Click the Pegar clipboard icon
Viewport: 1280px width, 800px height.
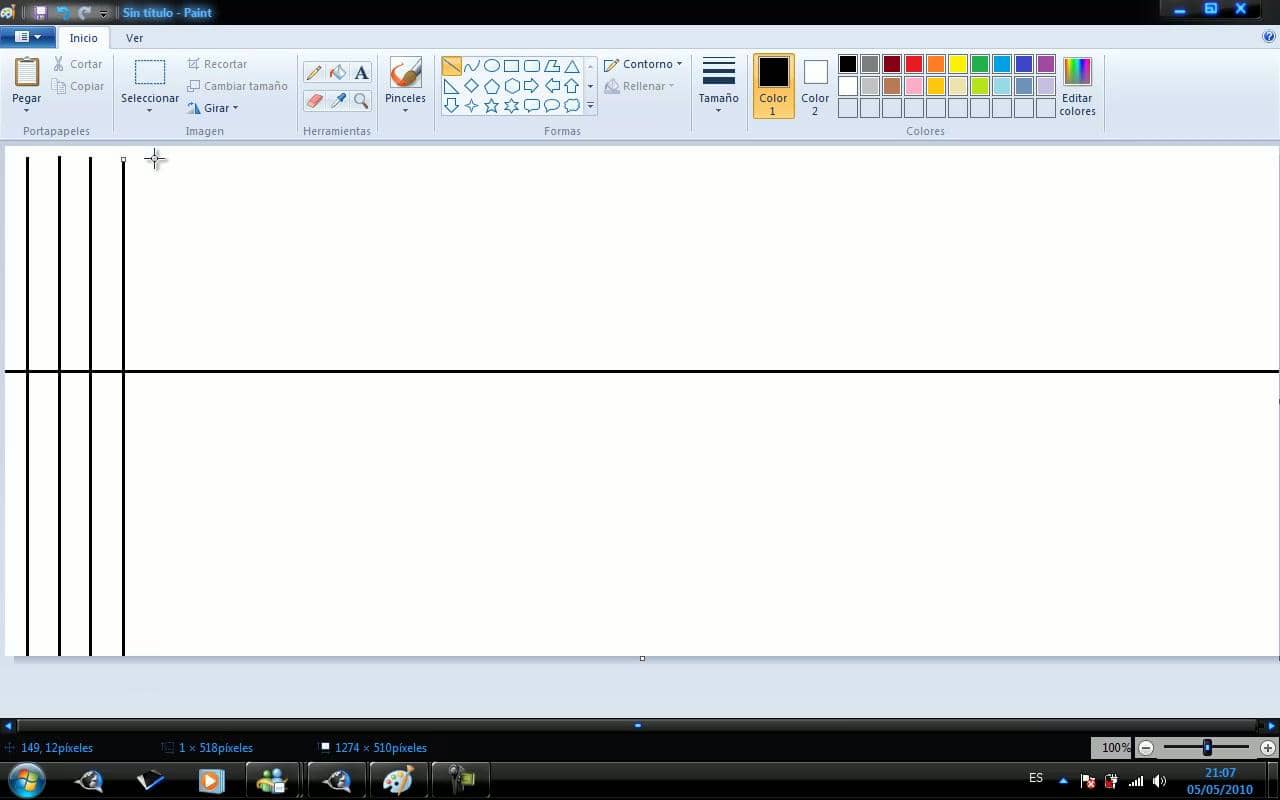(x=27, y=72)
